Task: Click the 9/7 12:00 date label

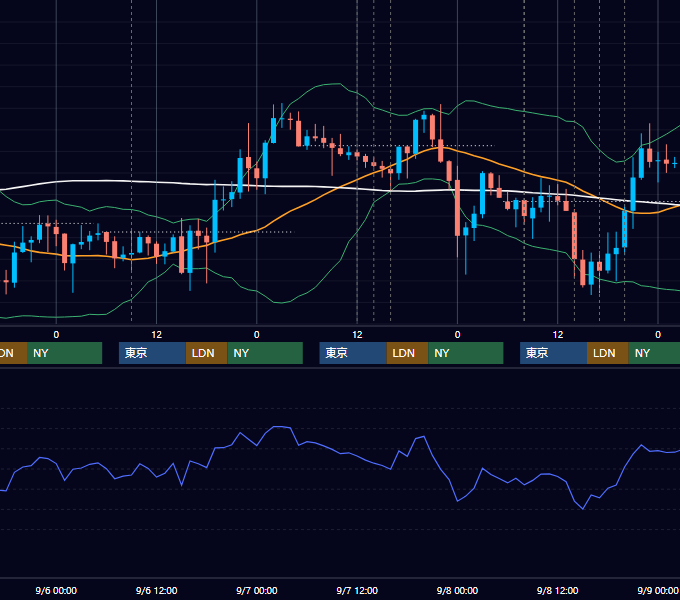Action: click(357, 590)
